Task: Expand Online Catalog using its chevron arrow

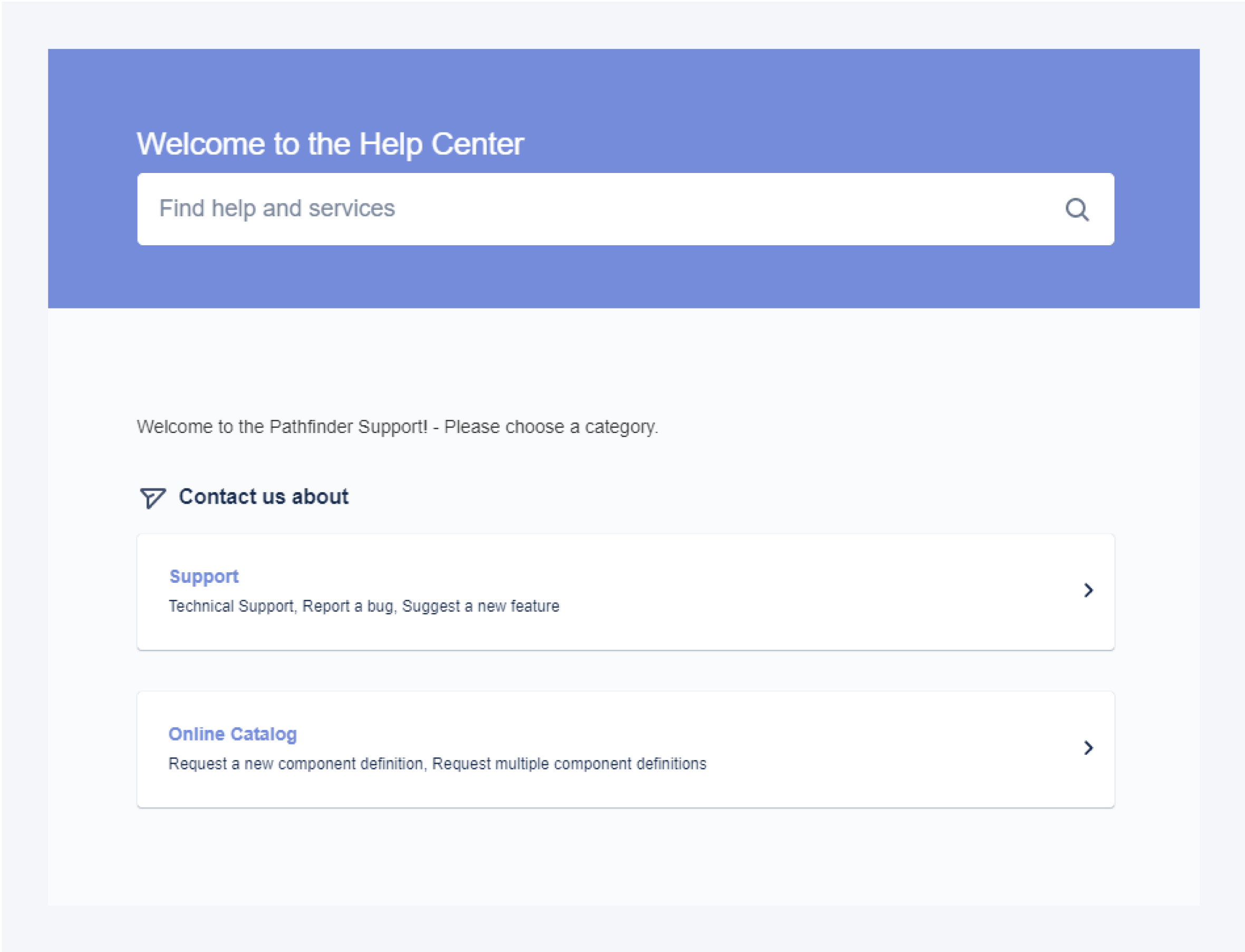Action: (1088, 748)
